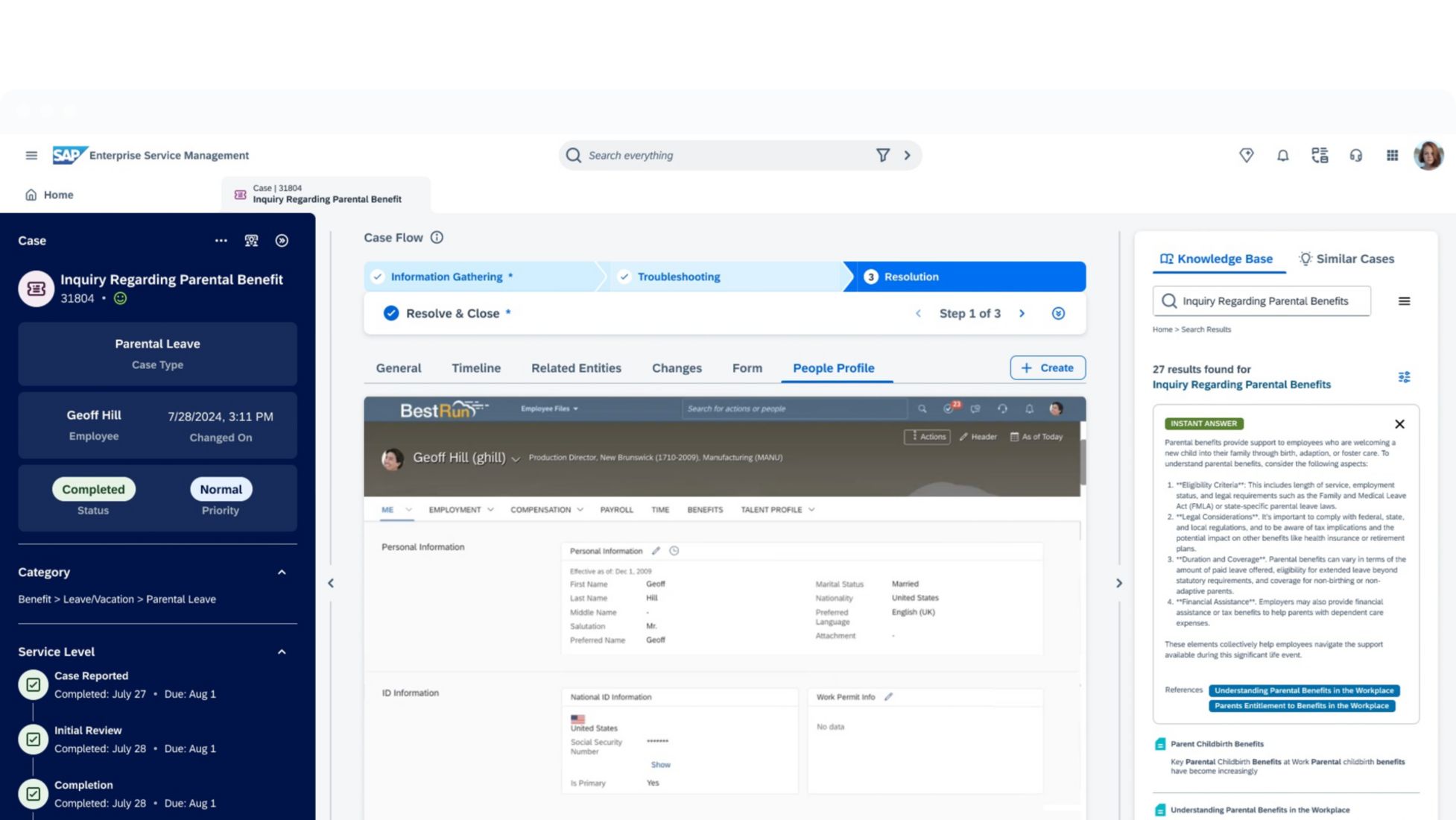1456x820 pixels.
Task: Toggle Case Reported service level checkbox
Action: [x=34, y=684]
